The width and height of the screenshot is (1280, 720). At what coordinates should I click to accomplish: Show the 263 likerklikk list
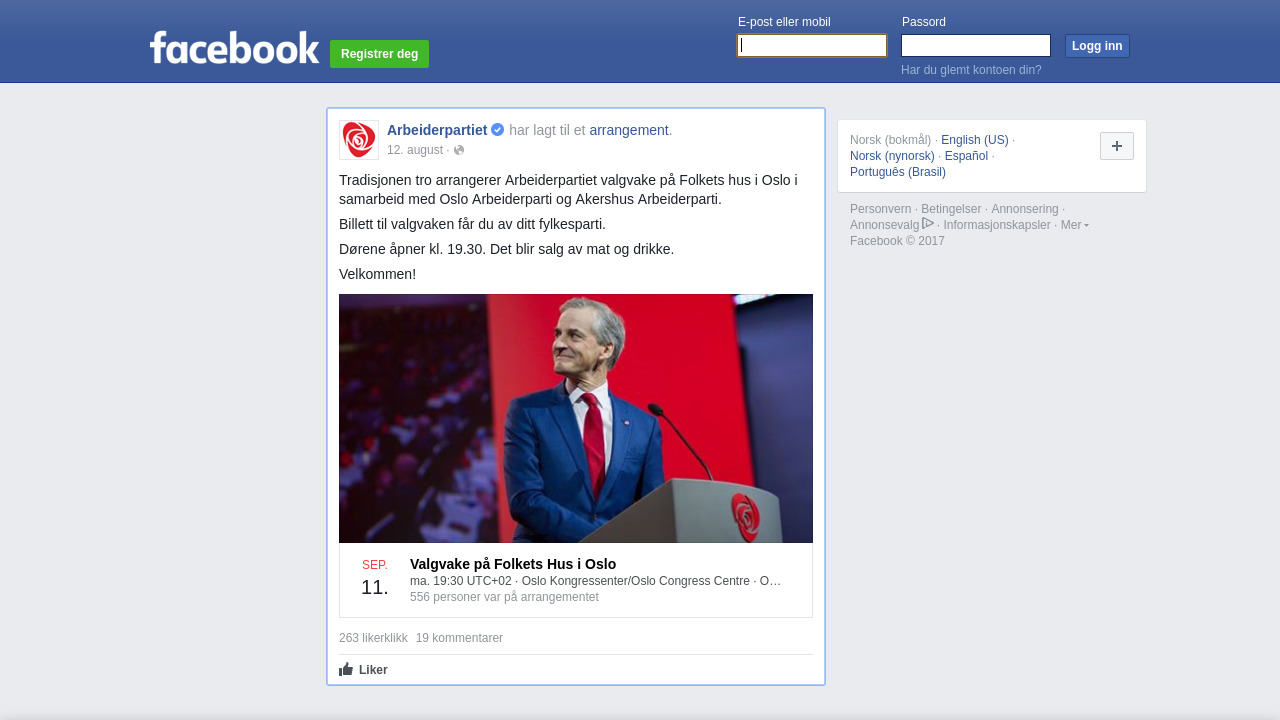click(x=373, y=638)
